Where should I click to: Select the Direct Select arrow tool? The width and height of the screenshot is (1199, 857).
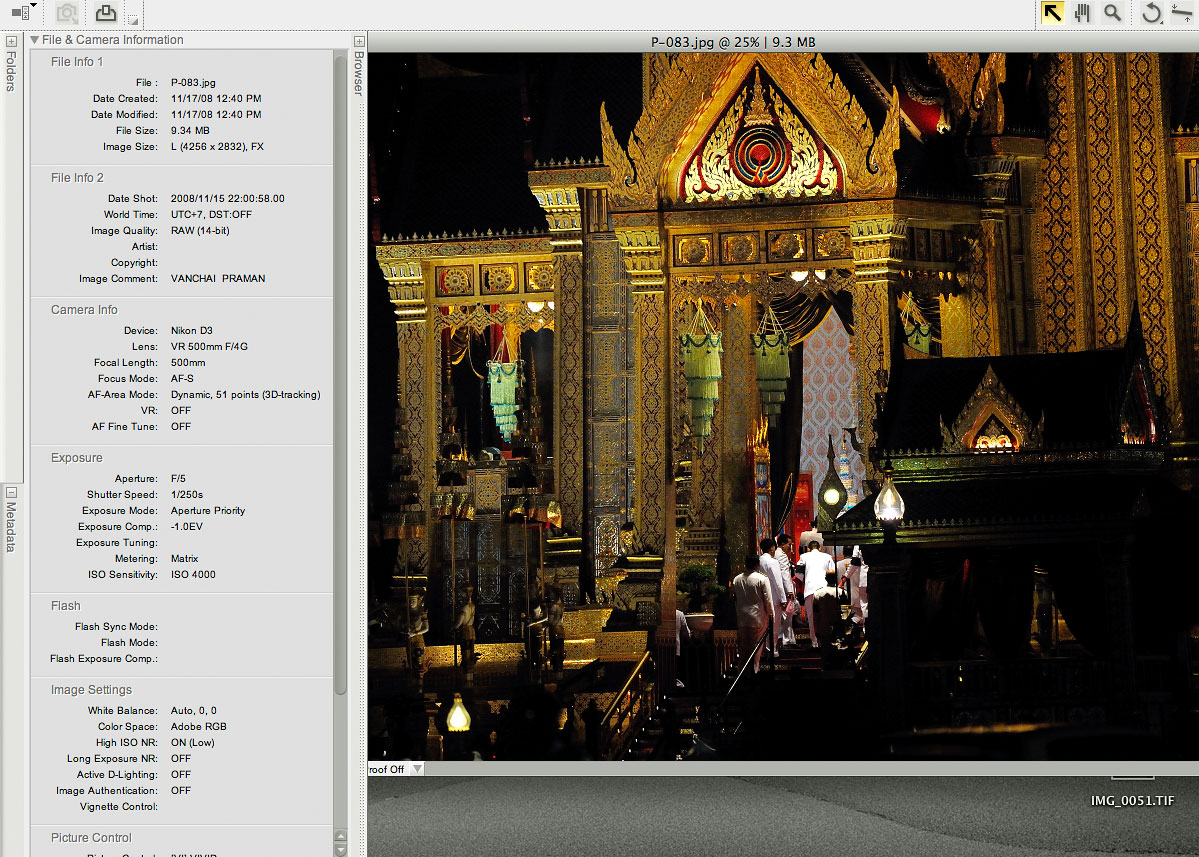click(x=1052, y=13)
